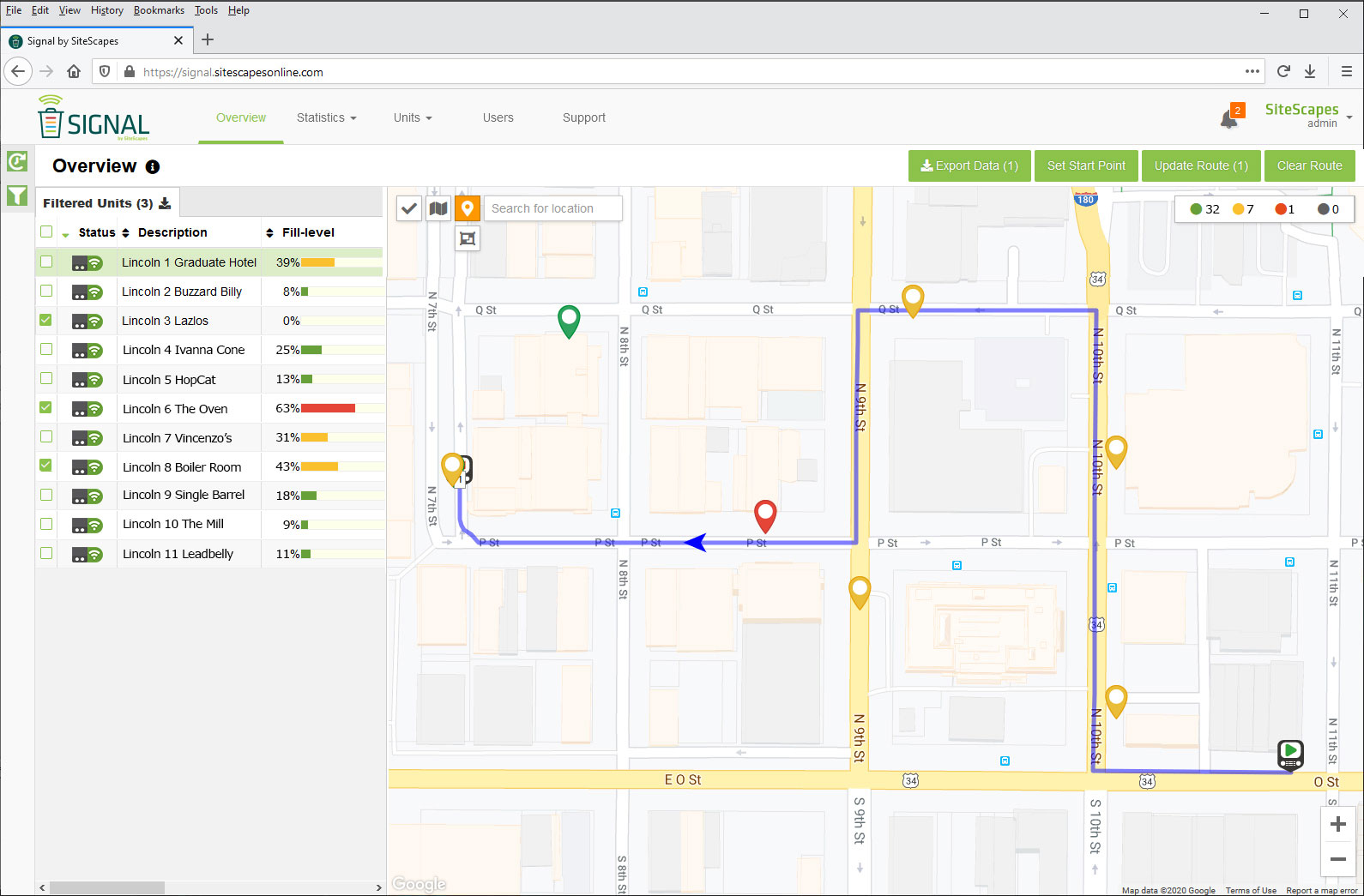This screenshot has width=1364, height=896.
Task: Click the notification bell icon
Action: 1229,119
